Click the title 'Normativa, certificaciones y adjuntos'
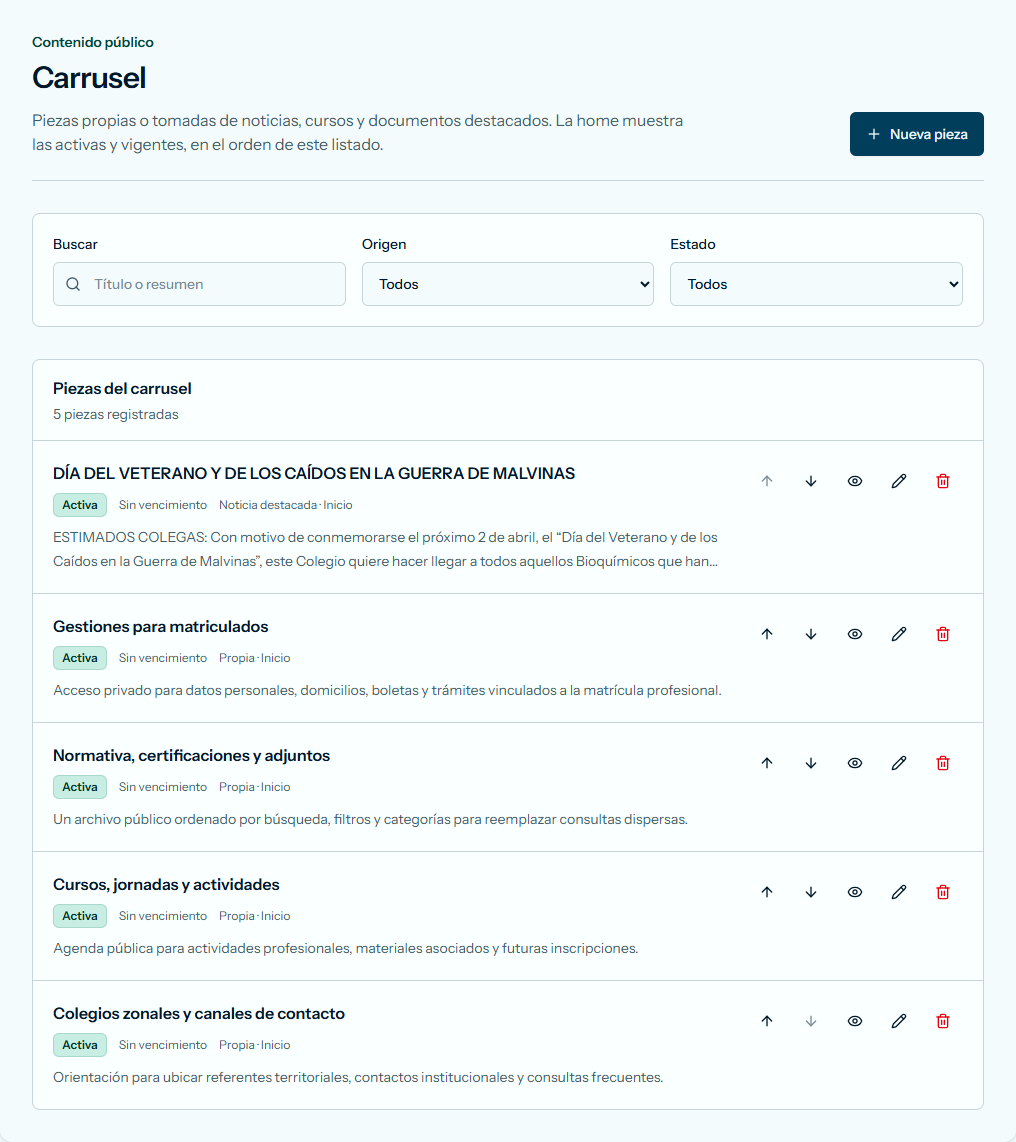1016x1142 pixels. (x=192, y=755)
